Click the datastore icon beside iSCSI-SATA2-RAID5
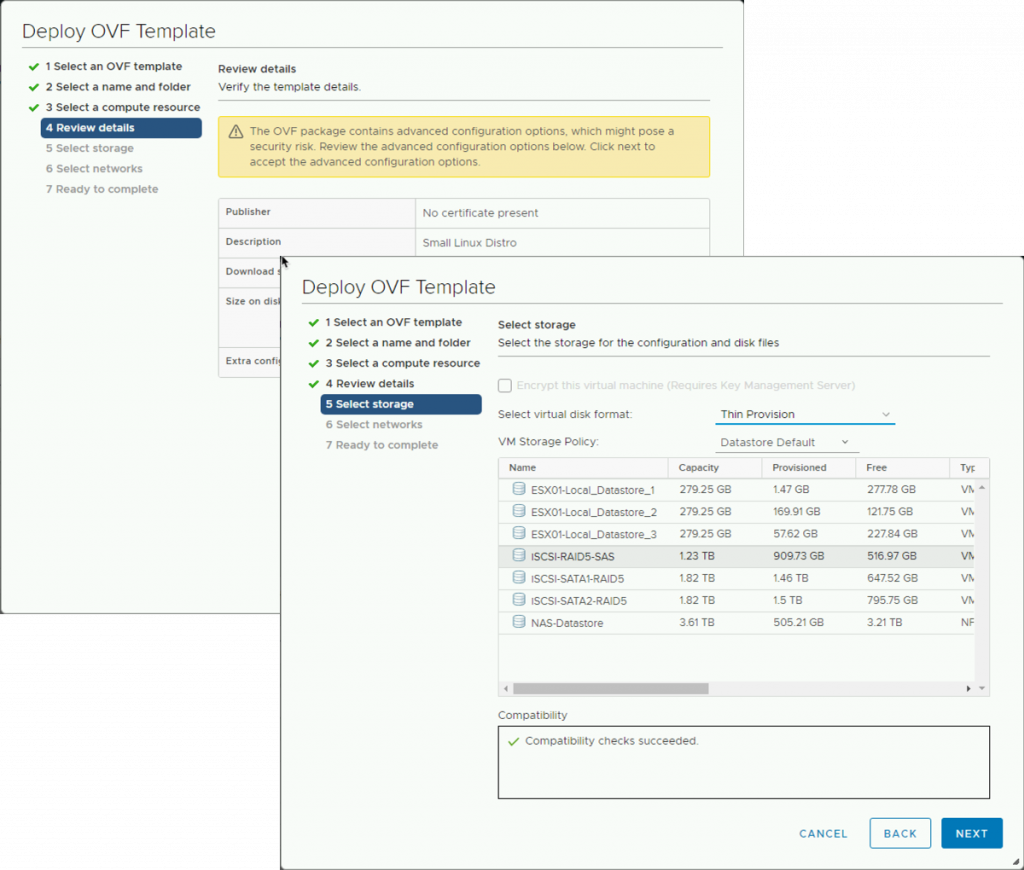This screenshot has width=1024, height=870. (519, 598)
